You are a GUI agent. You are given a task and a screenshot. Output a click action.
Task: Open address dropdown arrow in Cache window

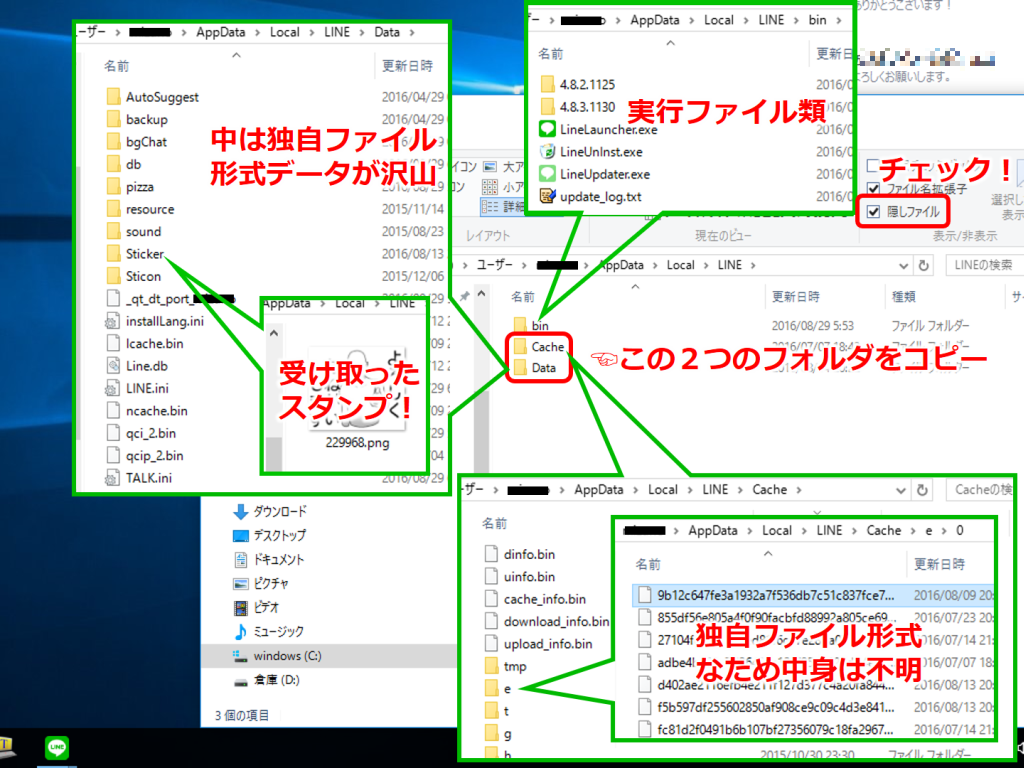(x=901, y=490)
